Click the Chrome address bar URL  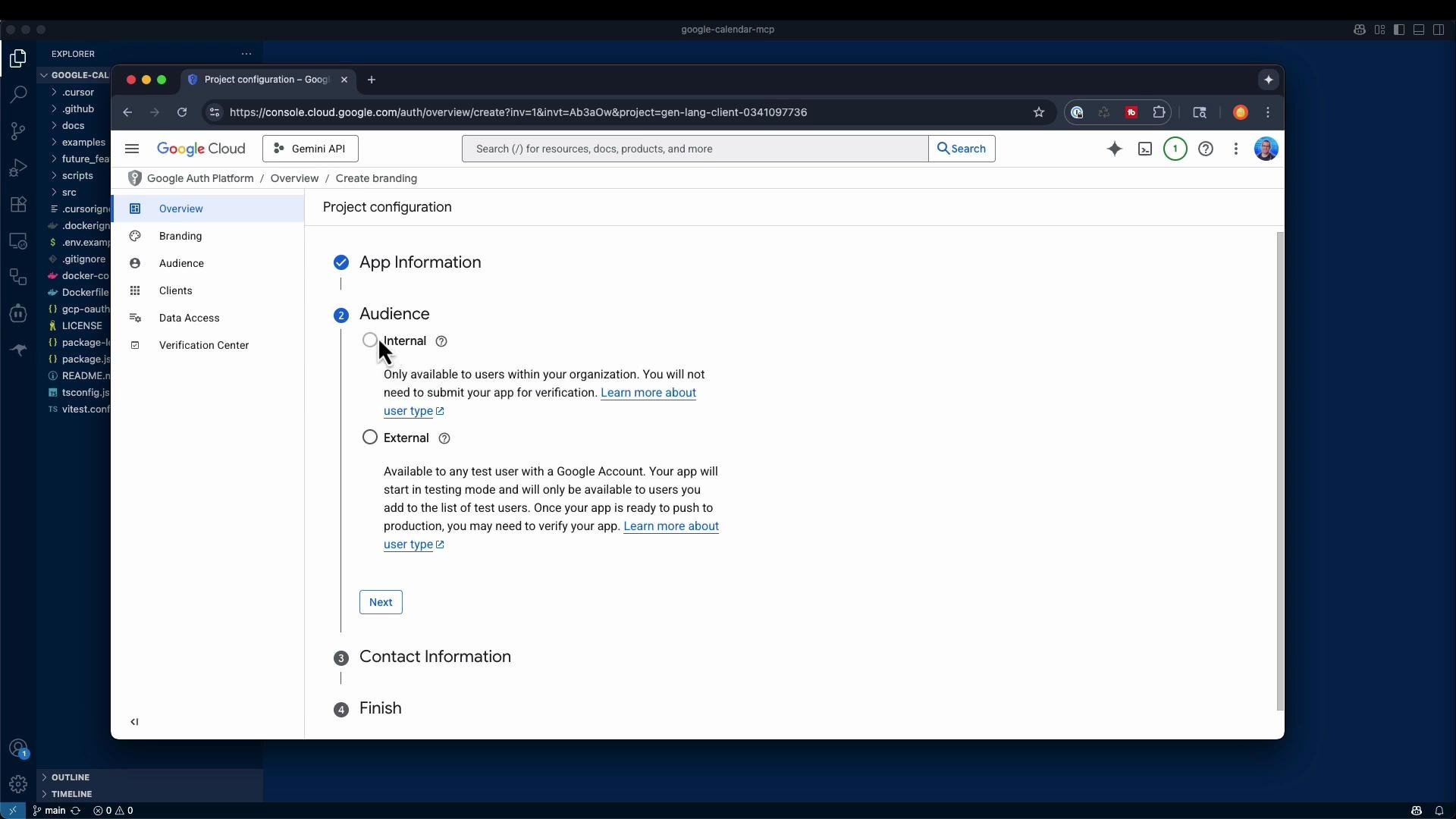518,112
